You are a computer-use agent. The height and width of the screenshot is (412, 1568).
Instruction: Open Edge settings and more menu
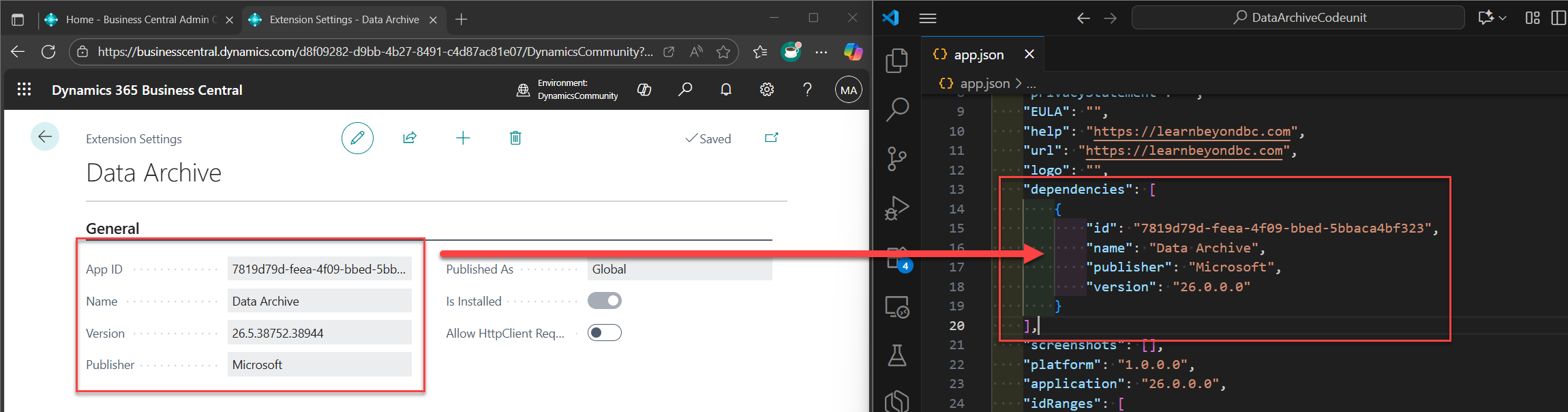point(821,52)
